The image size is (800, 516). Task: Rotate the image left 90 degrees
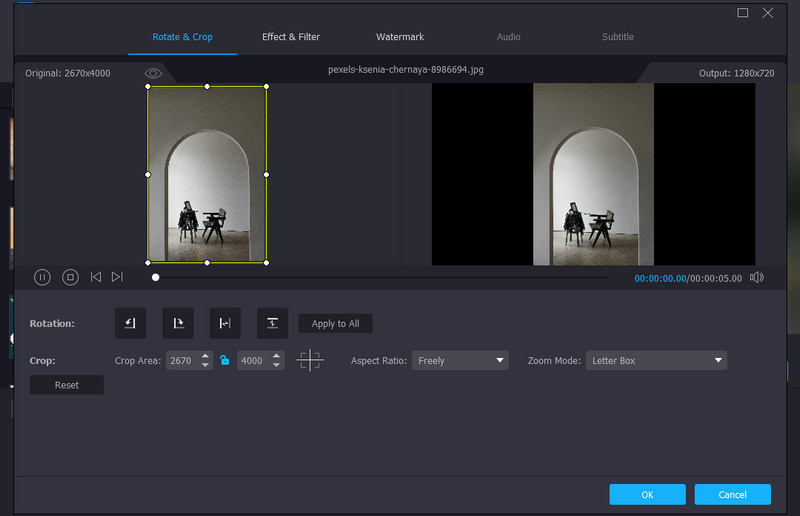coord(131,323)
